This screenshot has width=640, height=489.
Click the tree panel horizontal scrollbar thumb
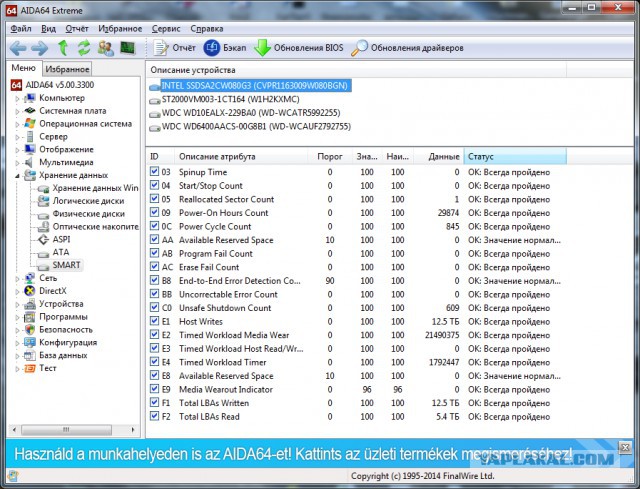click(x=67, y=429)
